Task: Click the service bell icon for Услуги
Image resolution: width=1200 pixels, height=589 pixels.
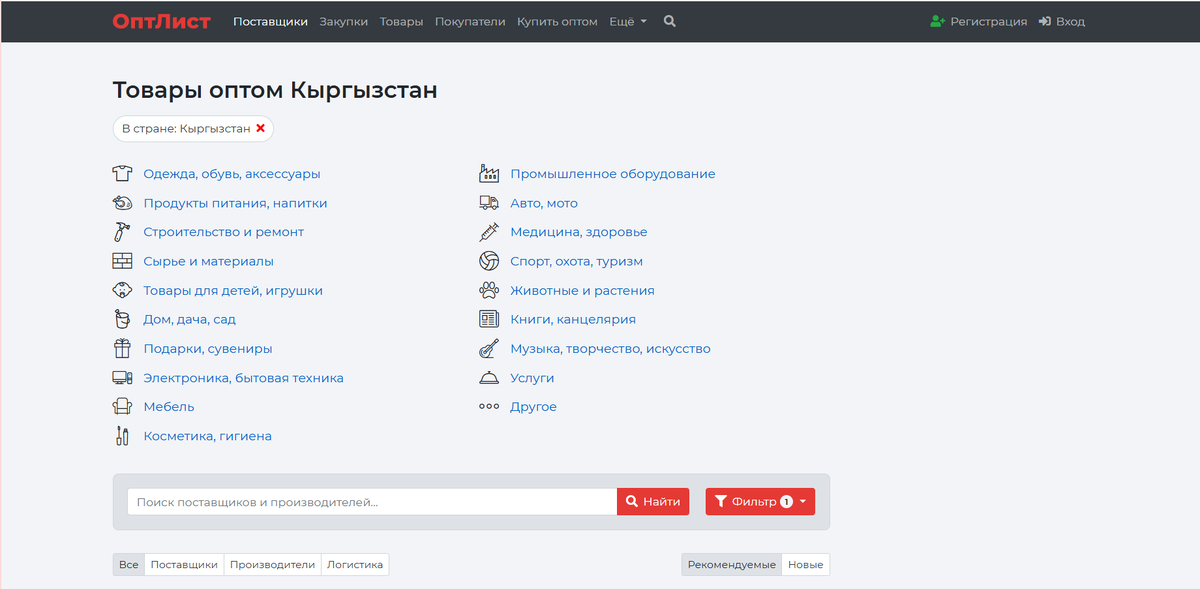Action: tap(489, 378)
